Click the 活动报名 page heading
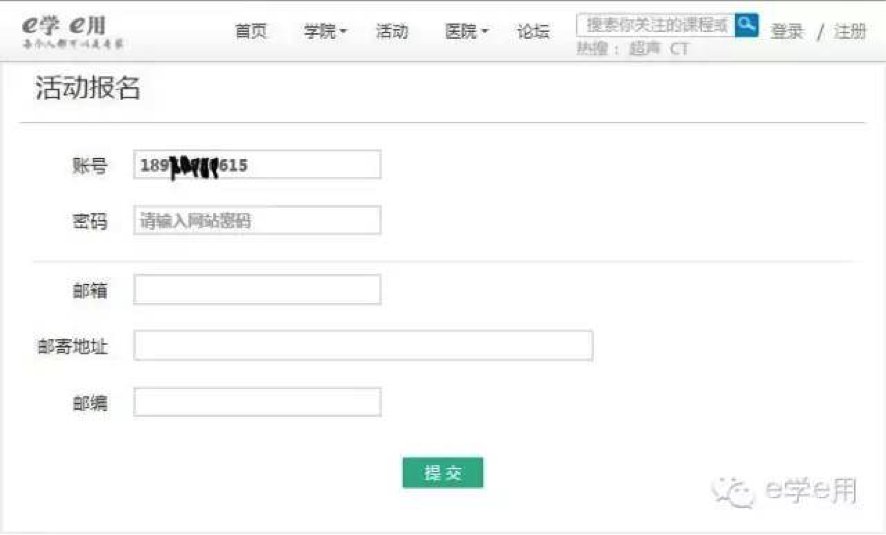Image resolution: width=886 pixels, height=535 pixels. (88, 89)
